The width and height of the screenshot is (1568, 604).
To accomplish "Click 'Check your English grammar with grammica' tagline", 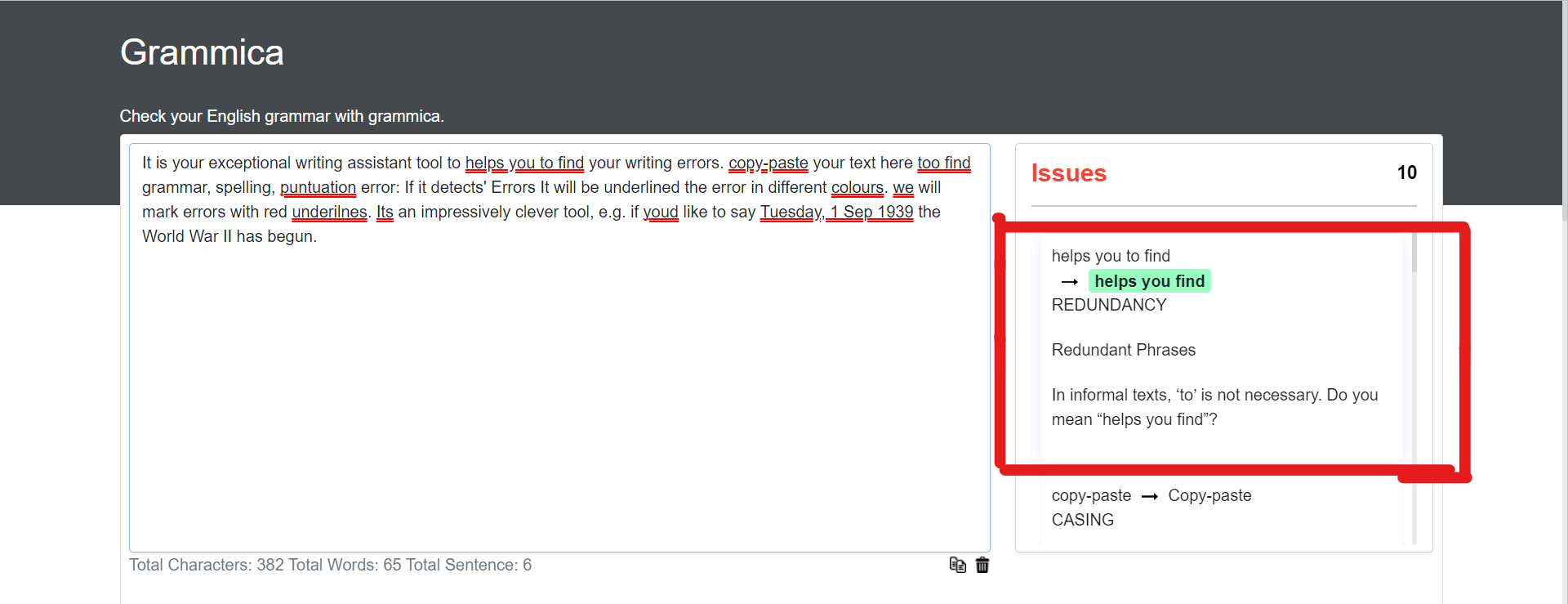I will point(282,116).
